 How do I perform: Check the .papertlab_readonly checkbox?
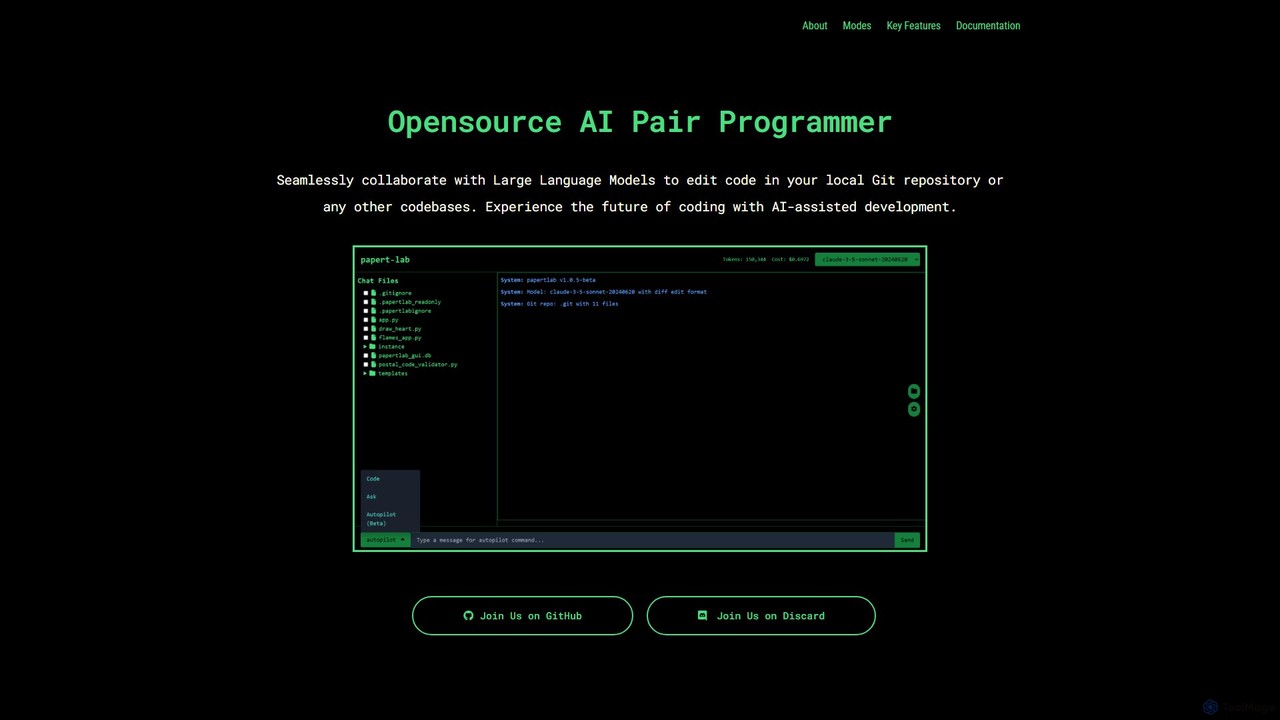pos(366,302)
